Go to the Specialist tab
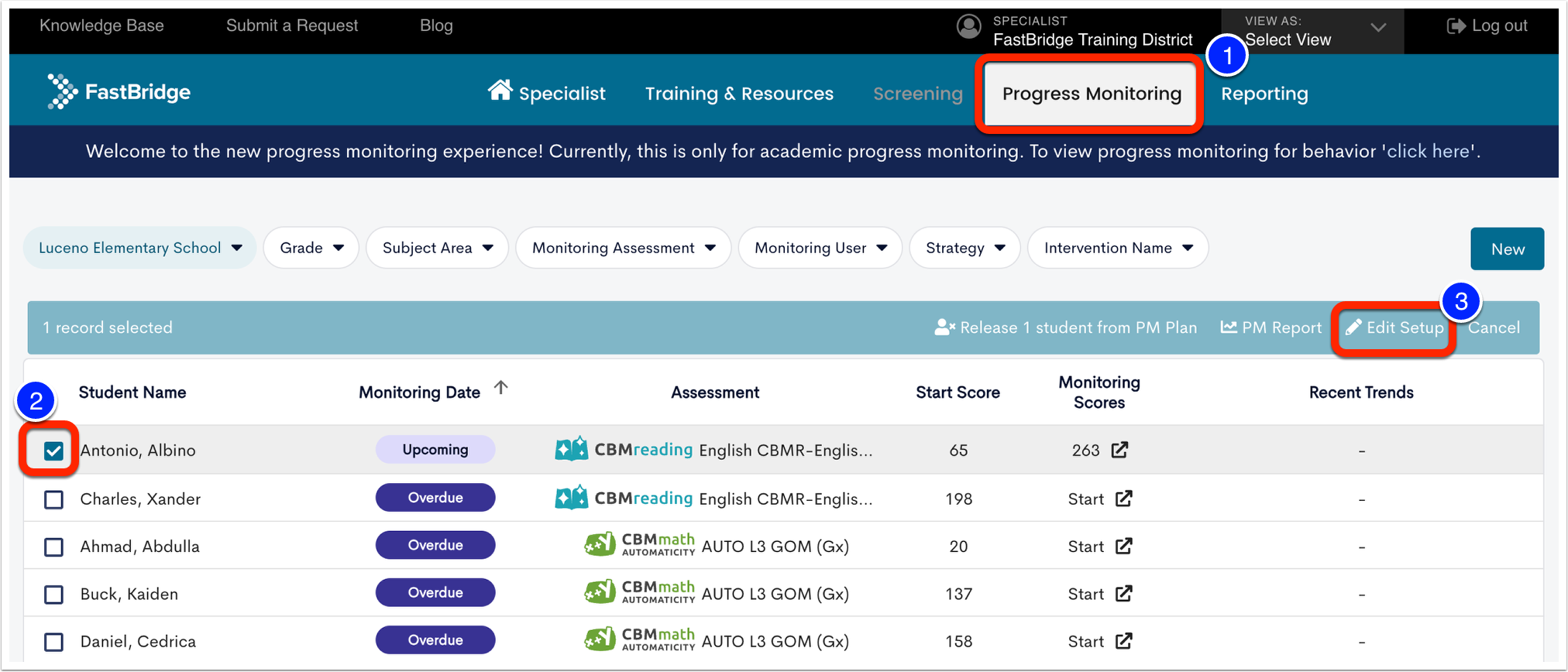 547,93
